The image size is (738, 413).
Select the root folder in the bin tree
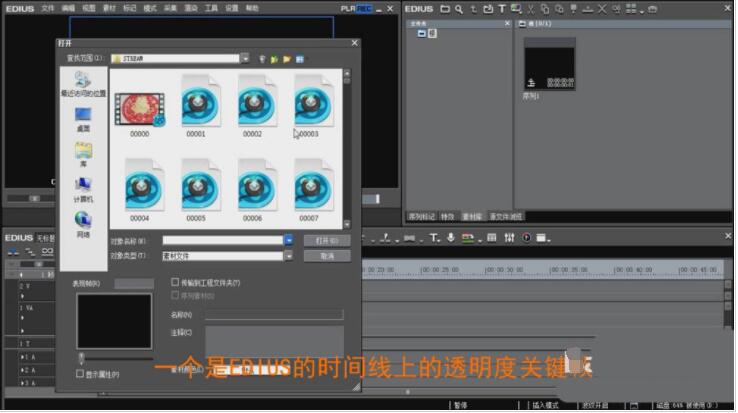[427, 33]
